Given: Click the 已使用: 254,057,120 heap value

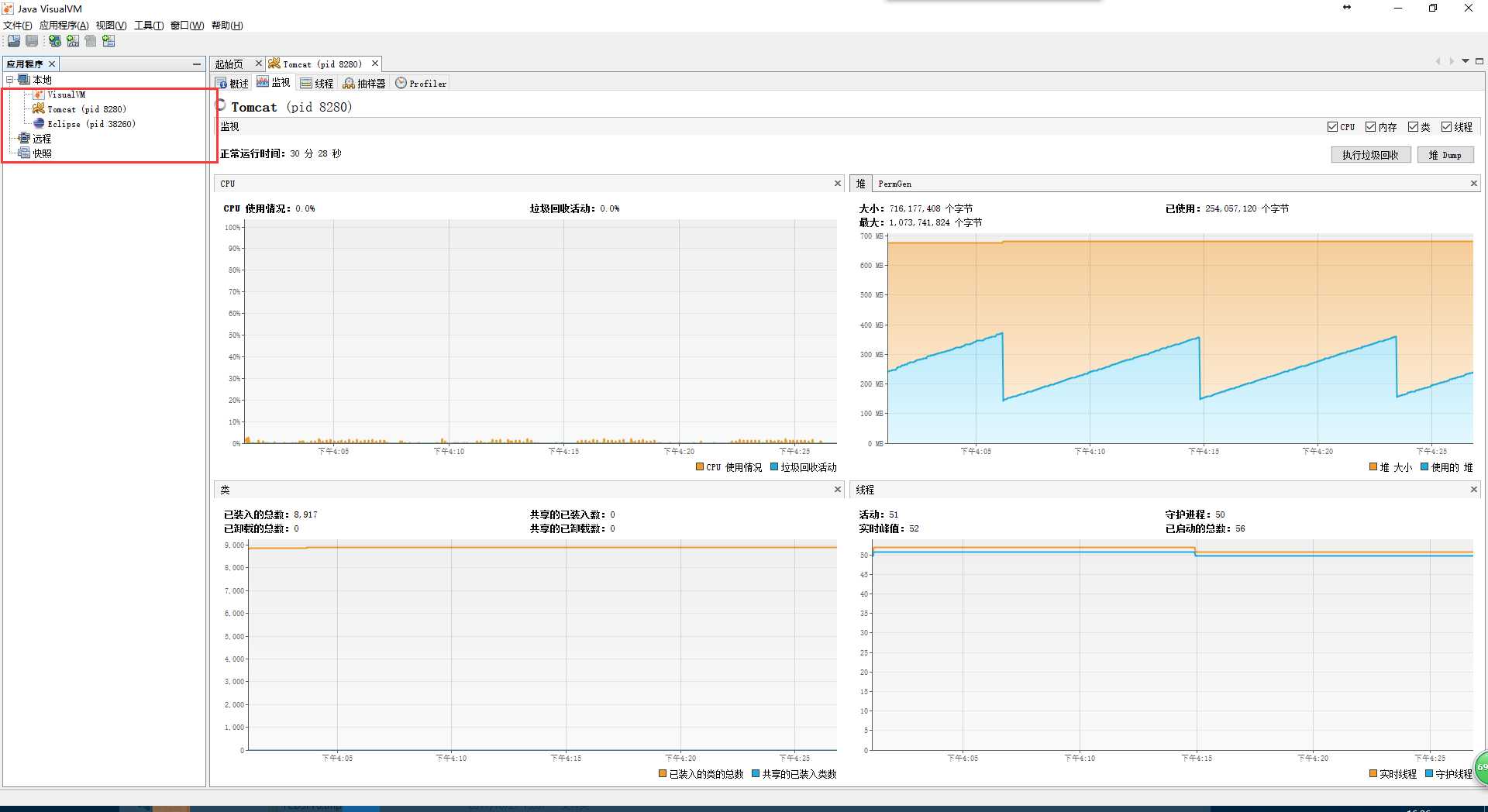Looking at the screenshot, I should coord(1227,208).
